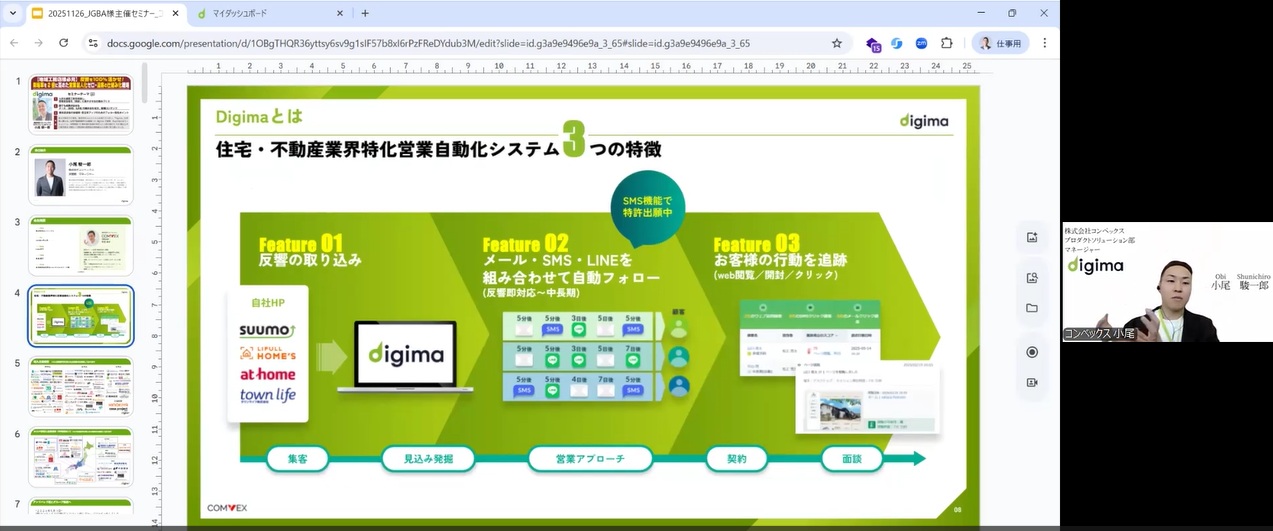Click the Zoom extension icon in toolbar
Image resolution: width=1273 pixels, height=531 pixels.
pyautogui.click(x=921, y=43)
